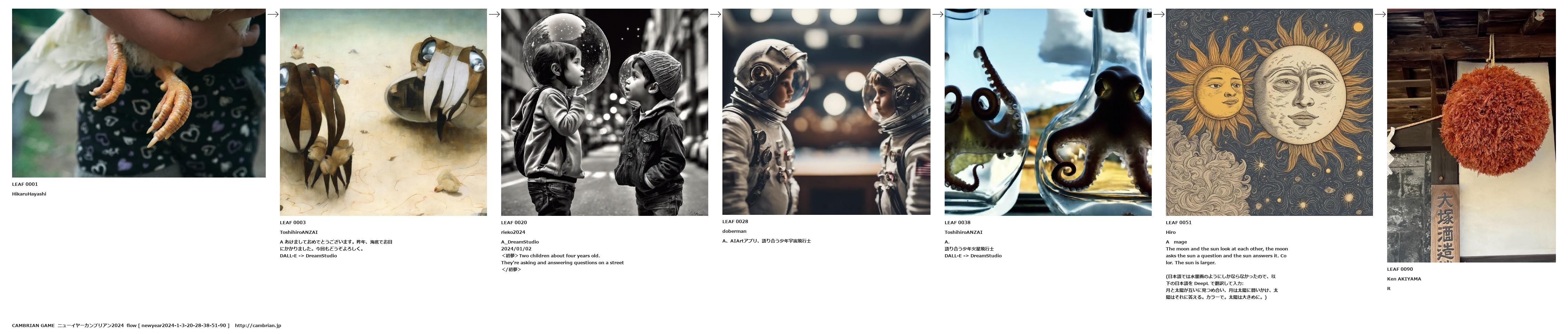Open the sun and moon faces illustration

[1269, 112]
